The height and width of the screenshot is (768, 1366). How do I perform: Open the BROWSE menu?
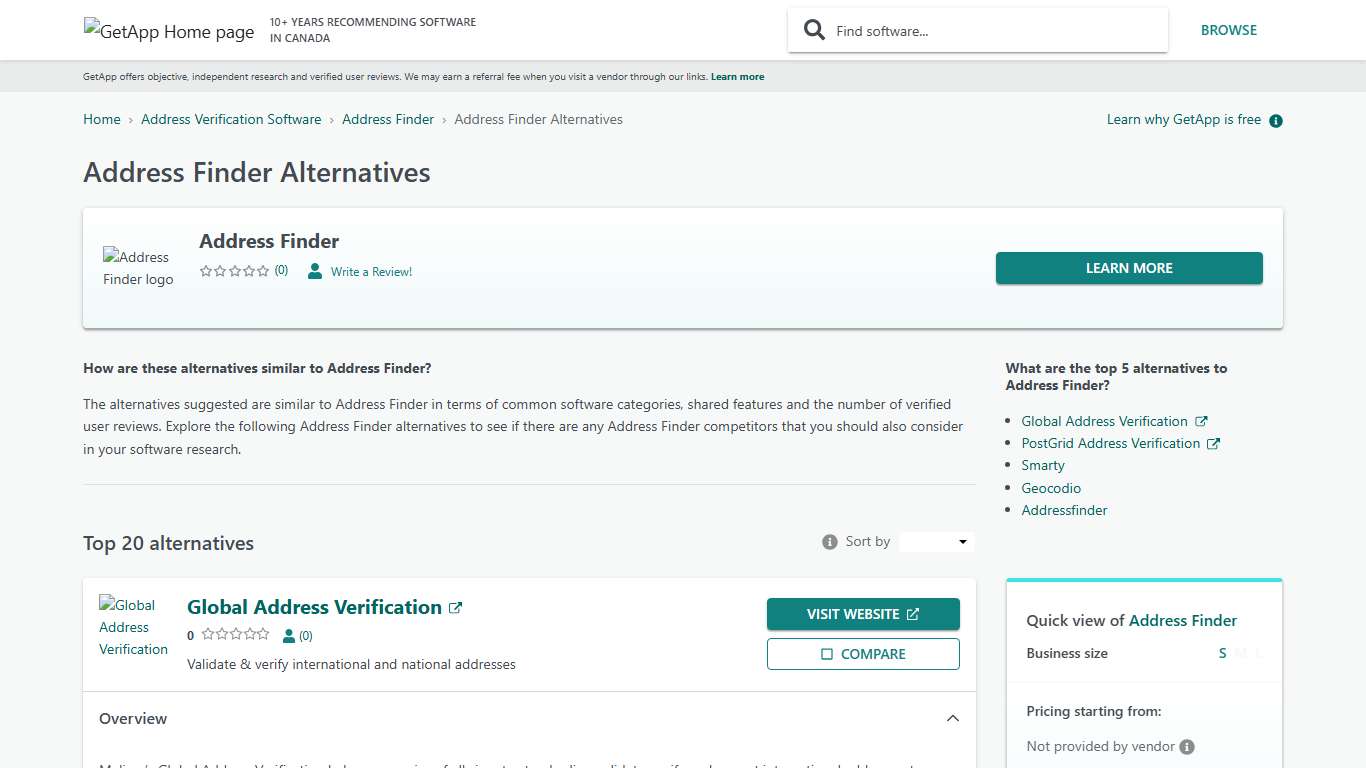point(1228,30)
